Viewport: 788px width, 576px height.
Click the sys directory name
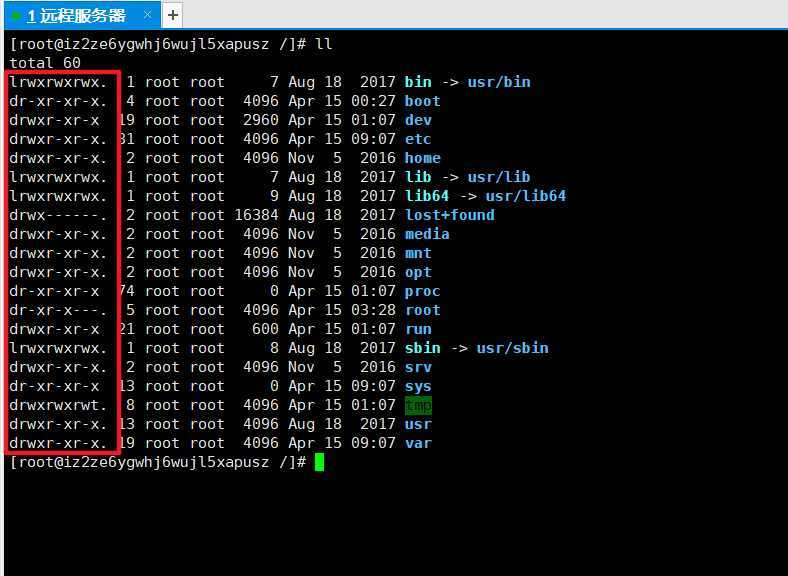(418, 387)
